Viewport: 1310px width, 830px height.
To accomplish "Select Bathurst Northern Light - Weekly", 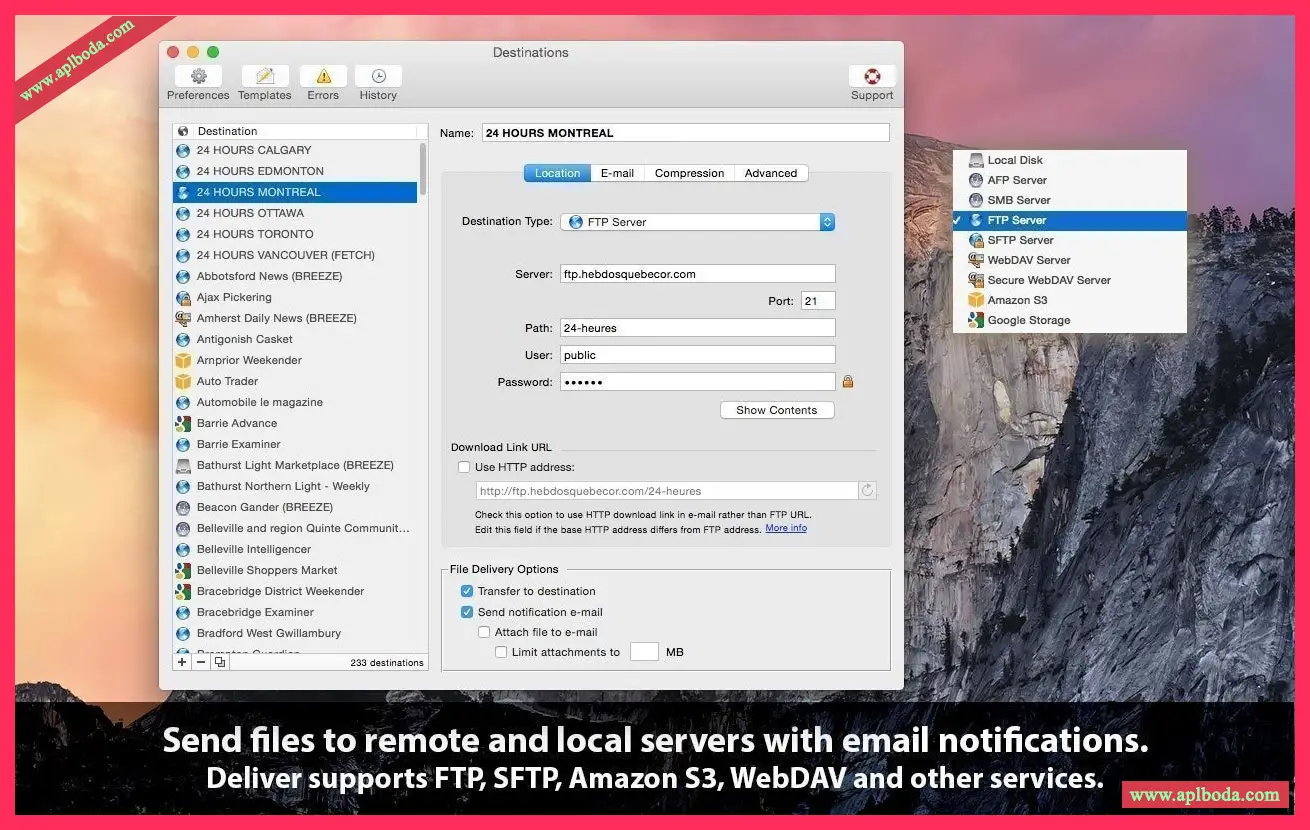I will click(295, 486).
